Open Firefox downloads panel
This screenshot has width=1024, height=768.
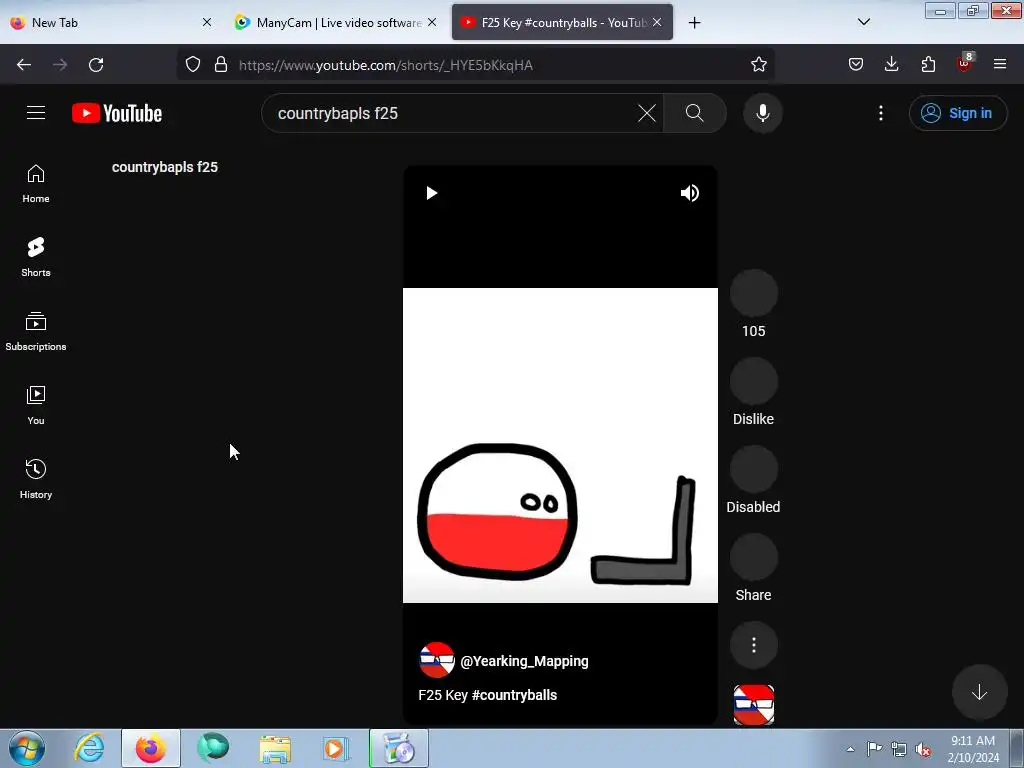(x=891, y=65)
